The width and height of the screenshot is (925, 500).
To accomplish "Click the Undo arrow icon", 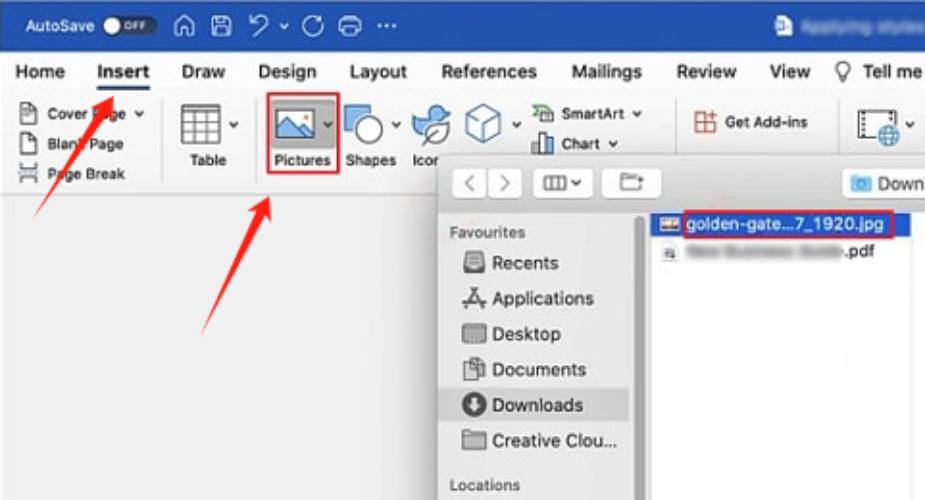I will [x=259, y=26].
